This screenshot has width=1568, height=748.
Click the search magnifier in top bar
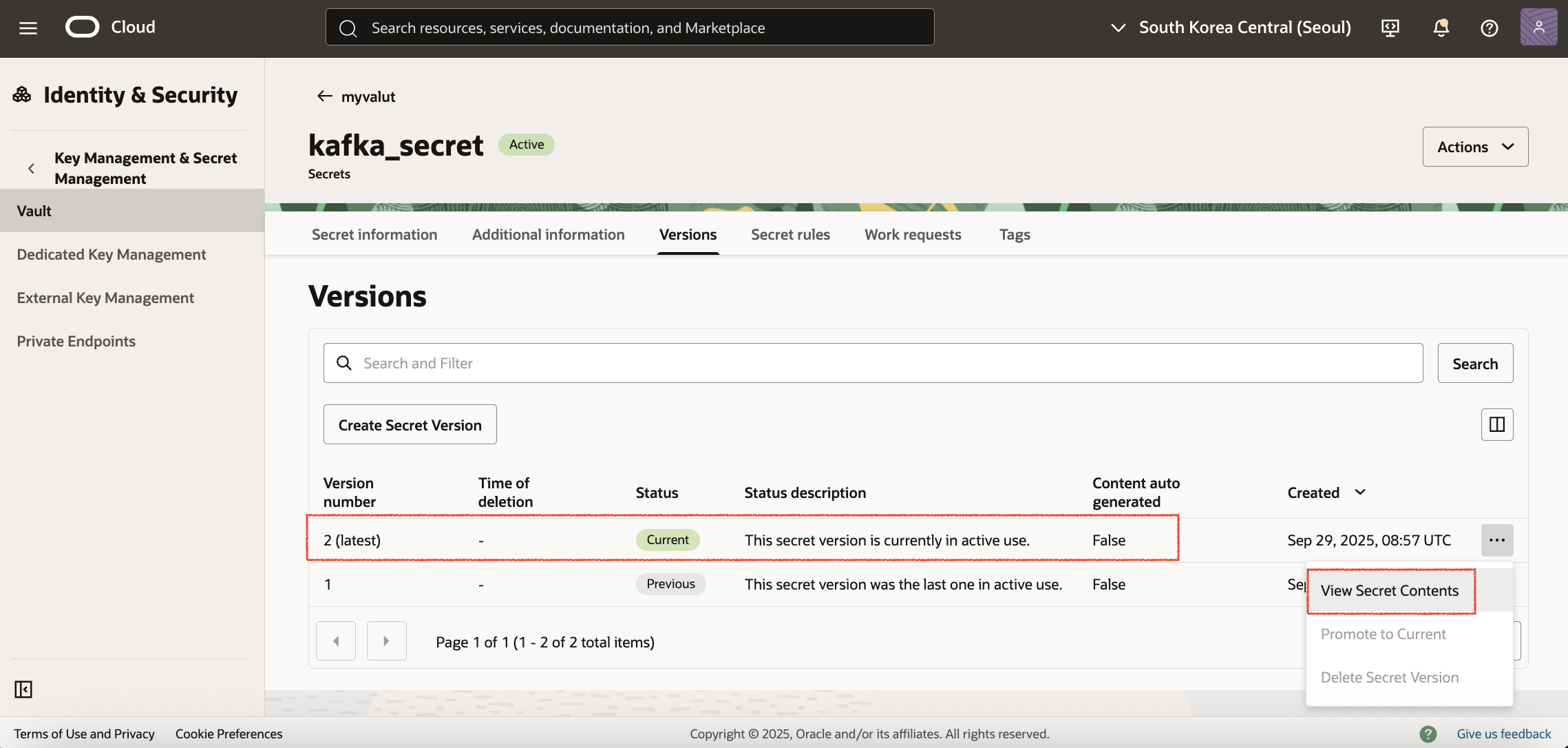click(348, 28)
